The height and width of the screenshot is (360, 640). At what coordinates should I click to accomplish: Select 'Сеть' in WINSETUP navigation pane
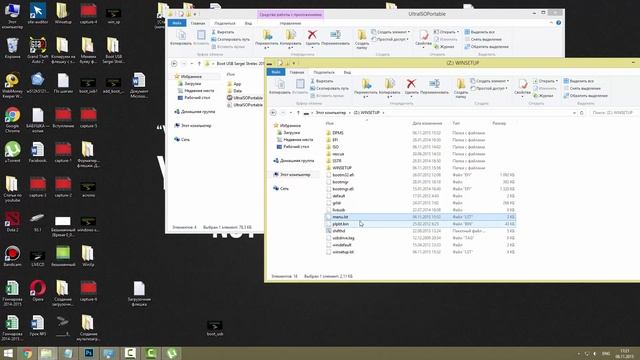coord(281,189)
